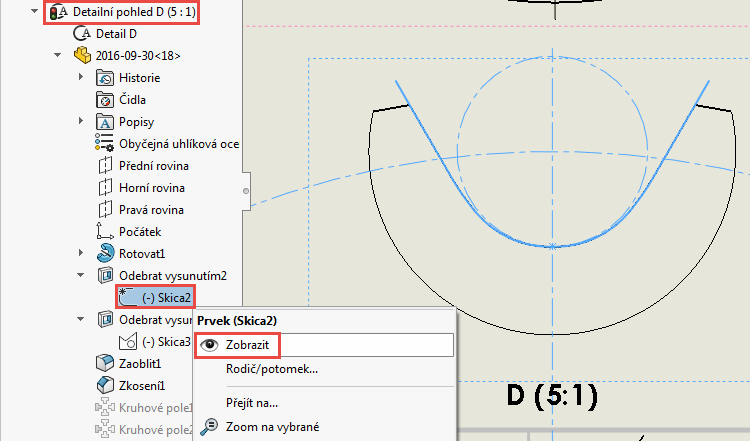Select the Obyčejná uhlíková ocel material label
This screenshot has height=441, width=750.
coord(179,144)
